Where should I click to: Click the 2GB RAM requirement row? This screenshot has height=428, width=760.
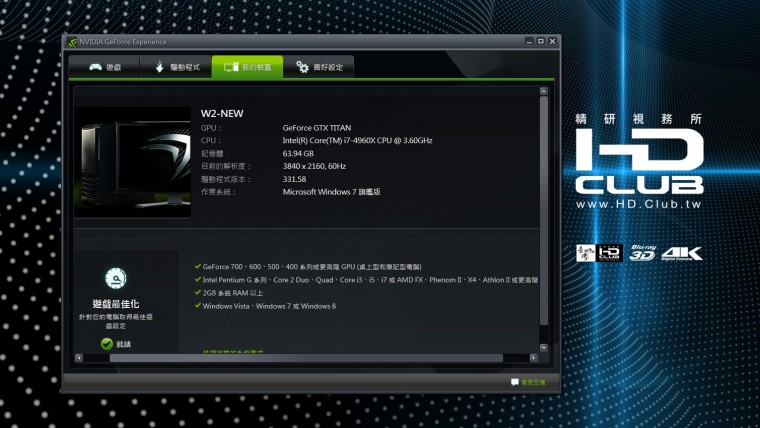pyautogui.click(x=229, y=293)
